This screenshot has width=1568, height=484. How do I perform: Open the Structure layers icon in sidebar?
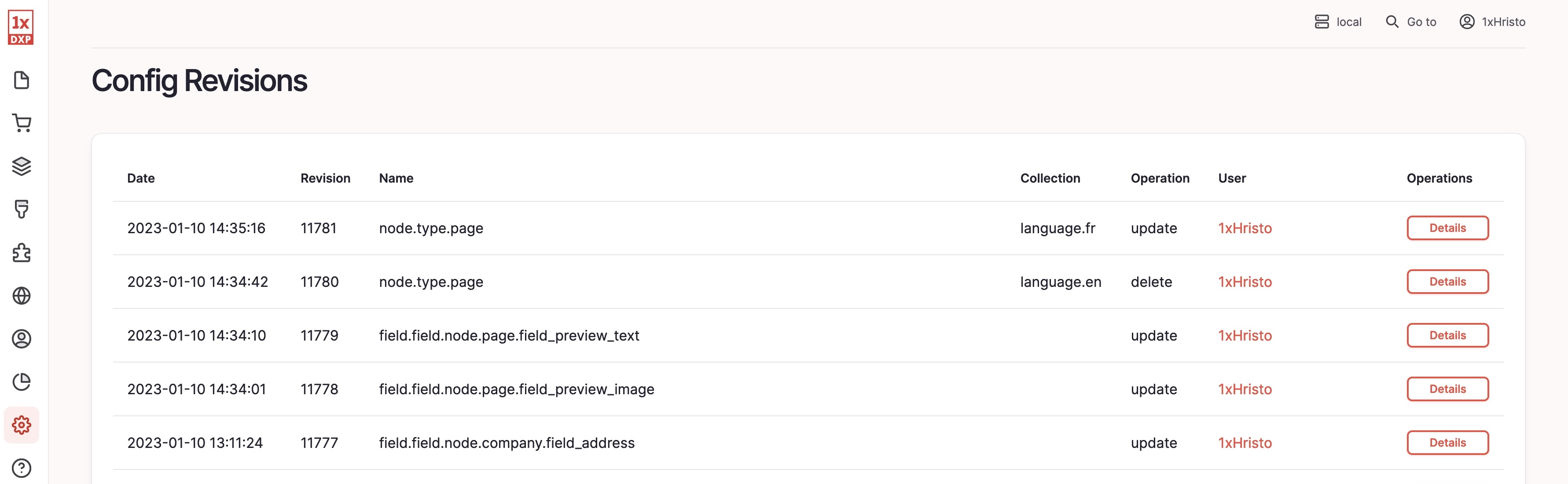pyautogui.click(x=21, y=166)
